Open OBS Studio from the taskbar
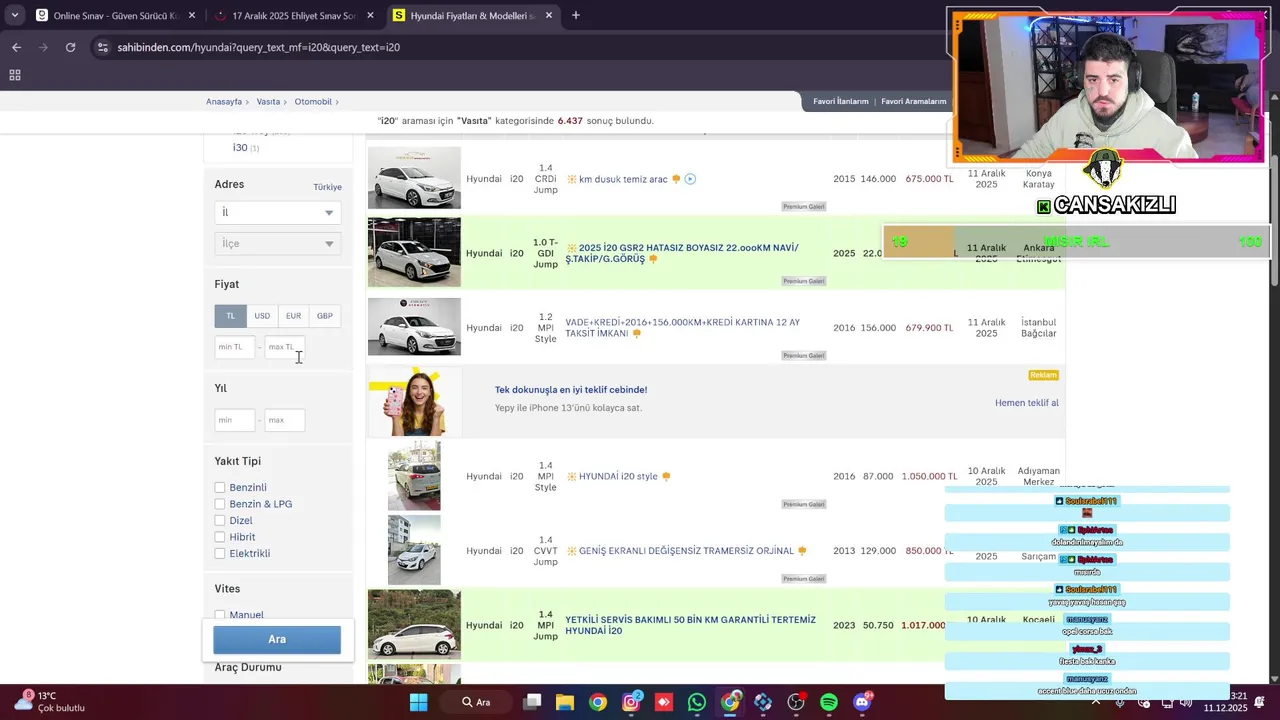The image size is (1280, 720). (796, 702)
